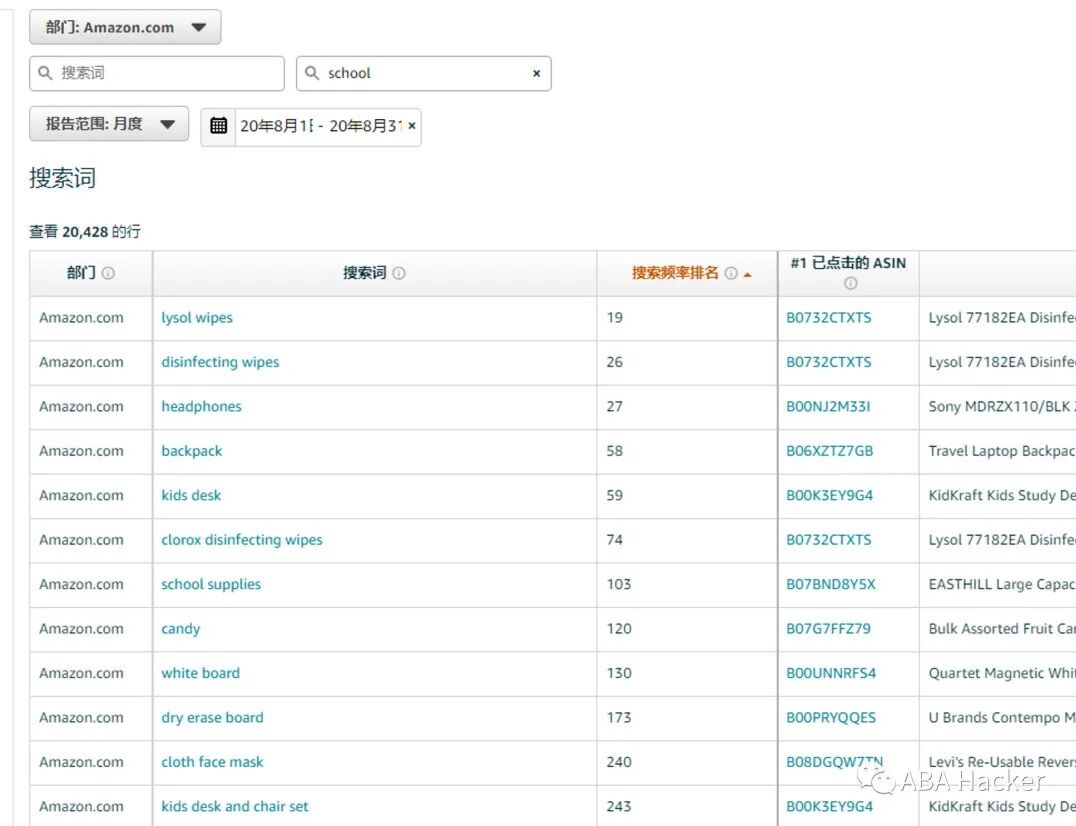Open the backpack search term
Viewport: 1076px width, 826px height.
coord(191,451)
